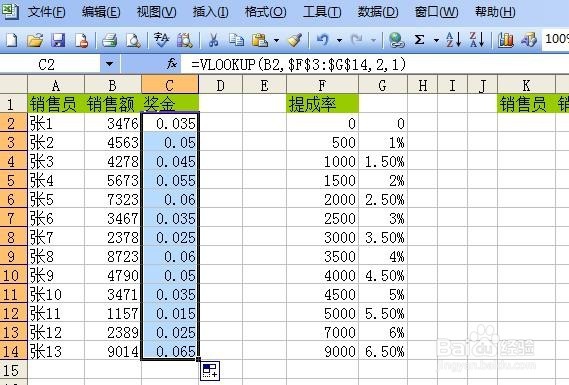Expand the Redo history dropdown arrow
Viewport: 569px width, 385px height.
click(x=373, y=40)
